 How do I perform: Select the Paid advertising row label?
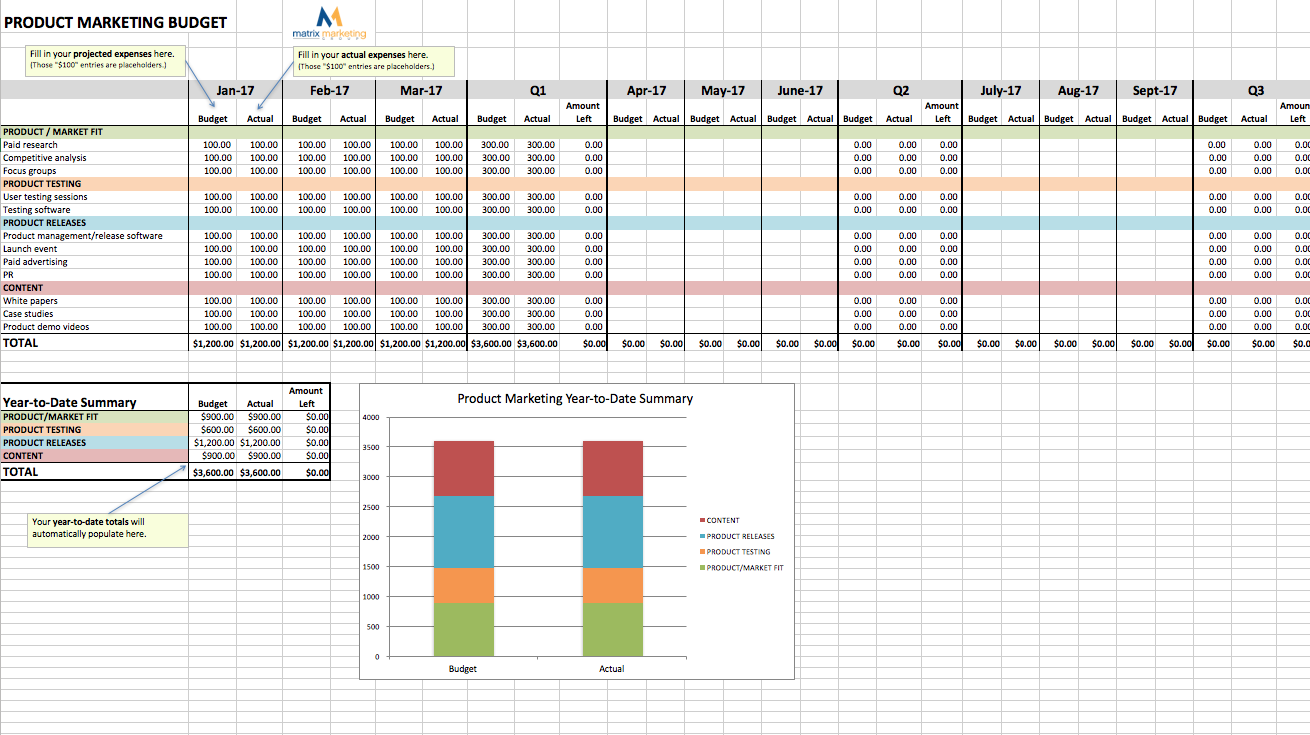click(x=35, y=262)
